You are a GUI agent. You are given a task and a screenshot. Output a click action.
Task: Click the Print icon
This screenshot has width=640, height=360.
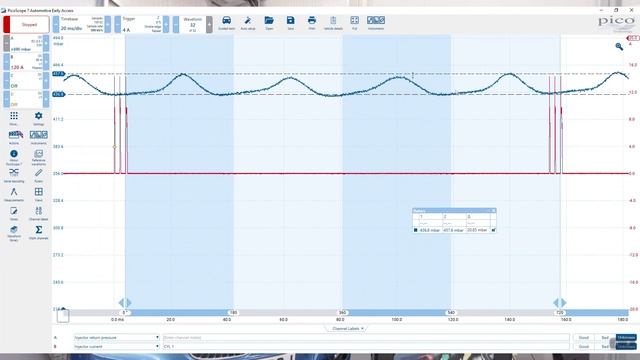coord(312,23)
